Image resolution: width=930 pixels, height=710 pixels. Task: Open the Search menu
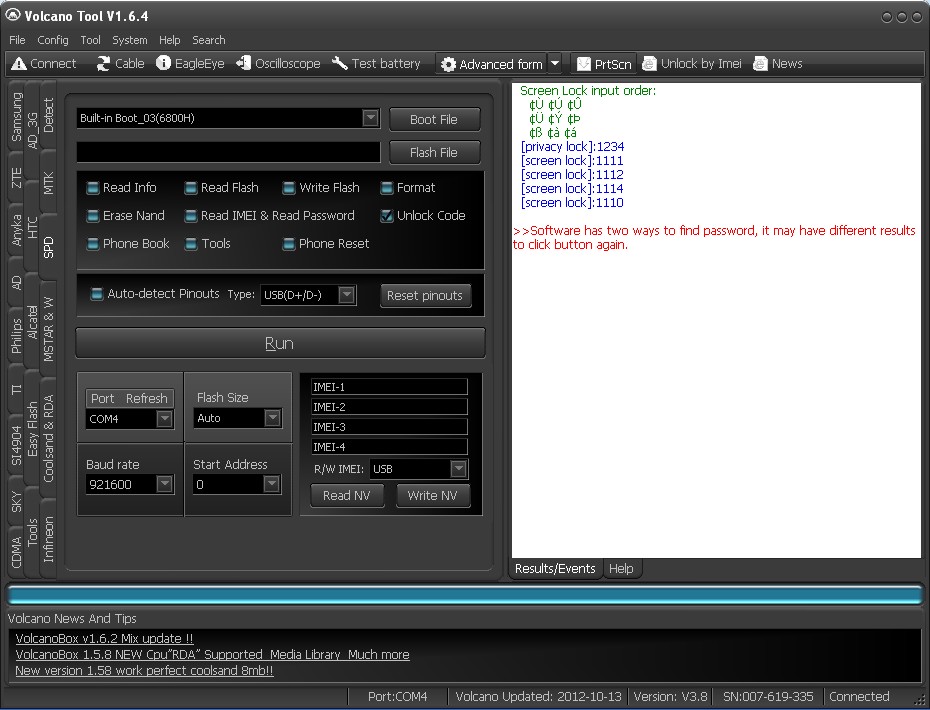pyautogui.click(x=208, y=40)
